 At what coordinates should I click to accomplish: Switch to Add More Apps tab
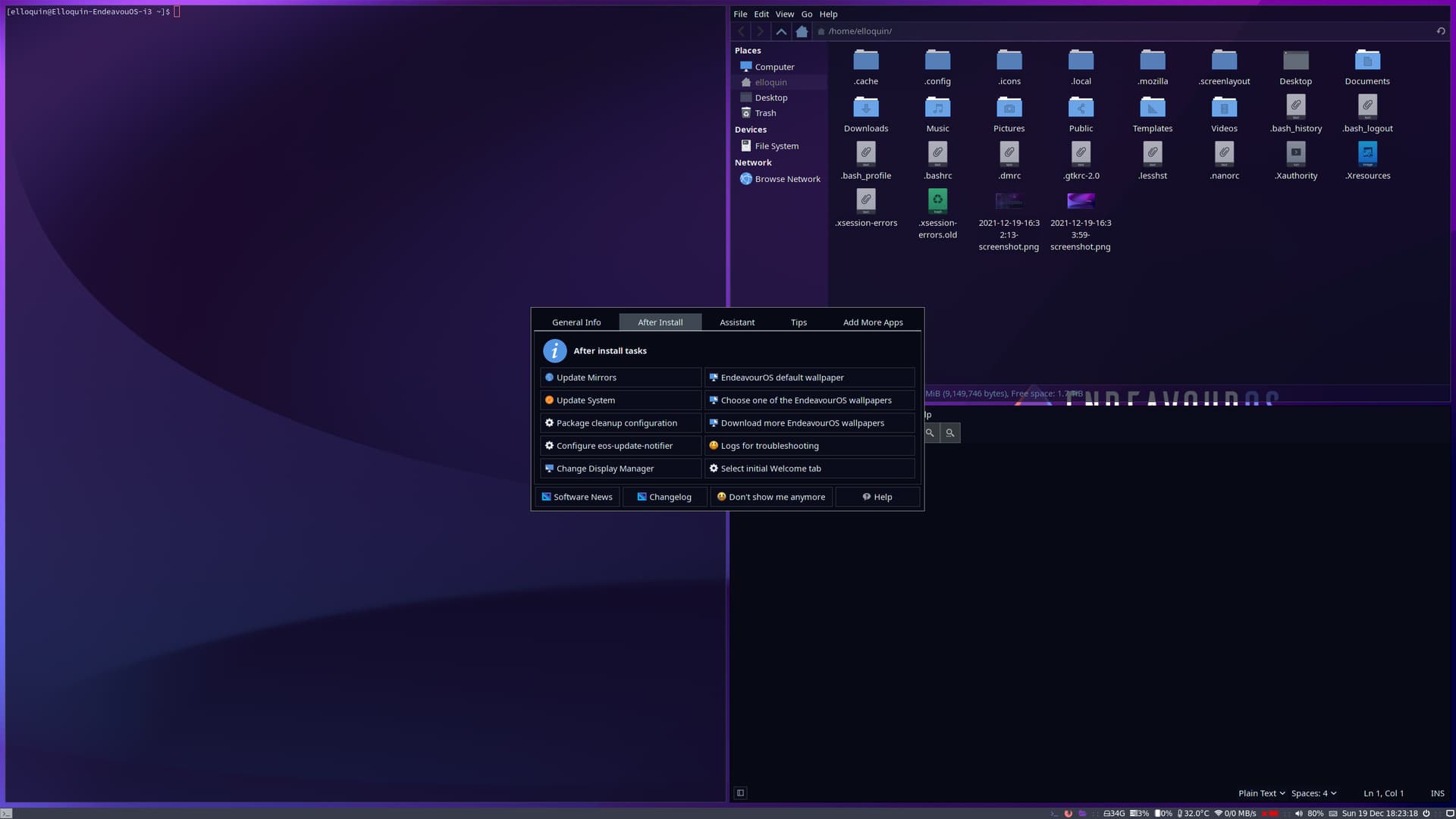tap(873, 322)
